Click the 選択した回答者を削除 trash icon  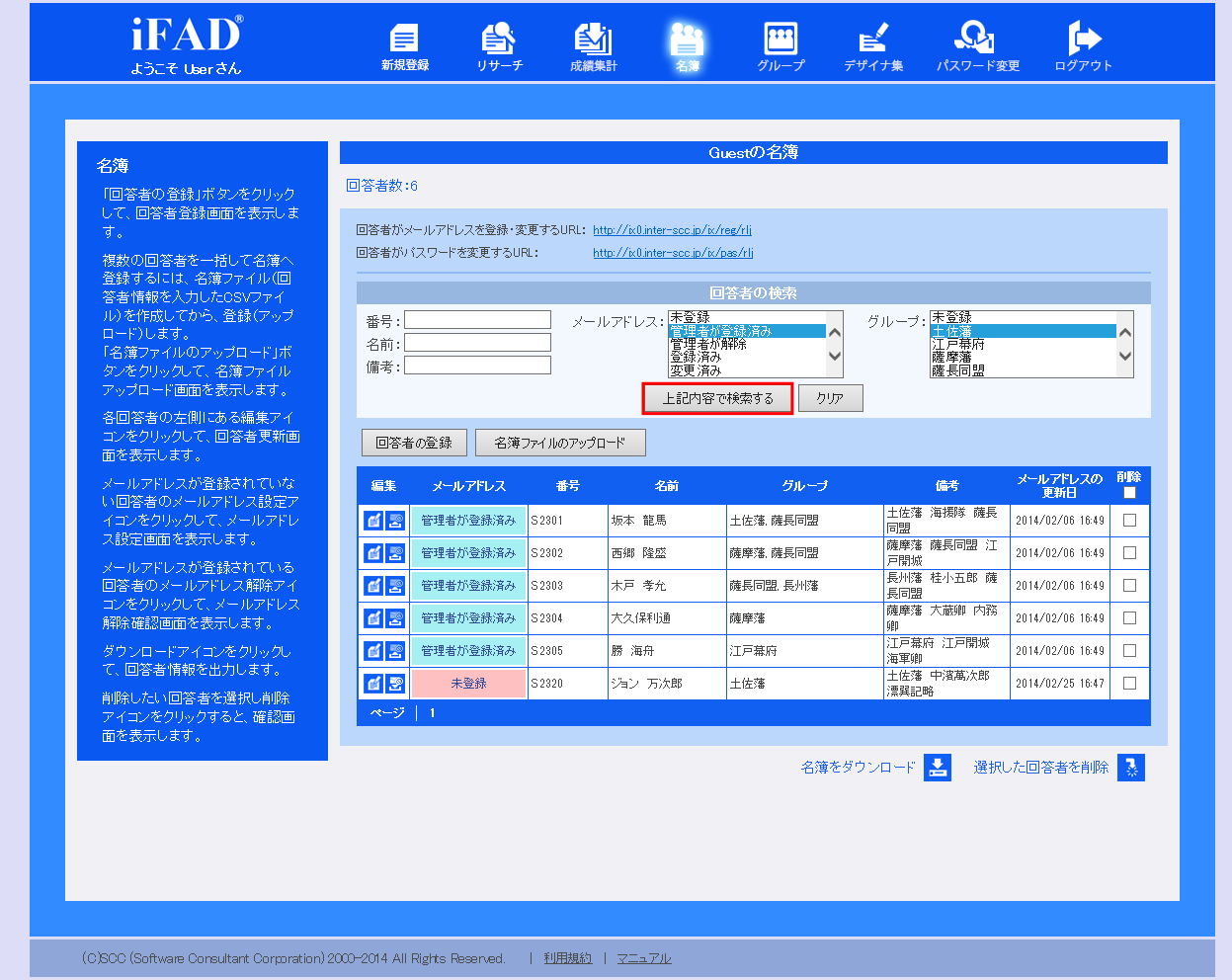[x=1131, y=768]
